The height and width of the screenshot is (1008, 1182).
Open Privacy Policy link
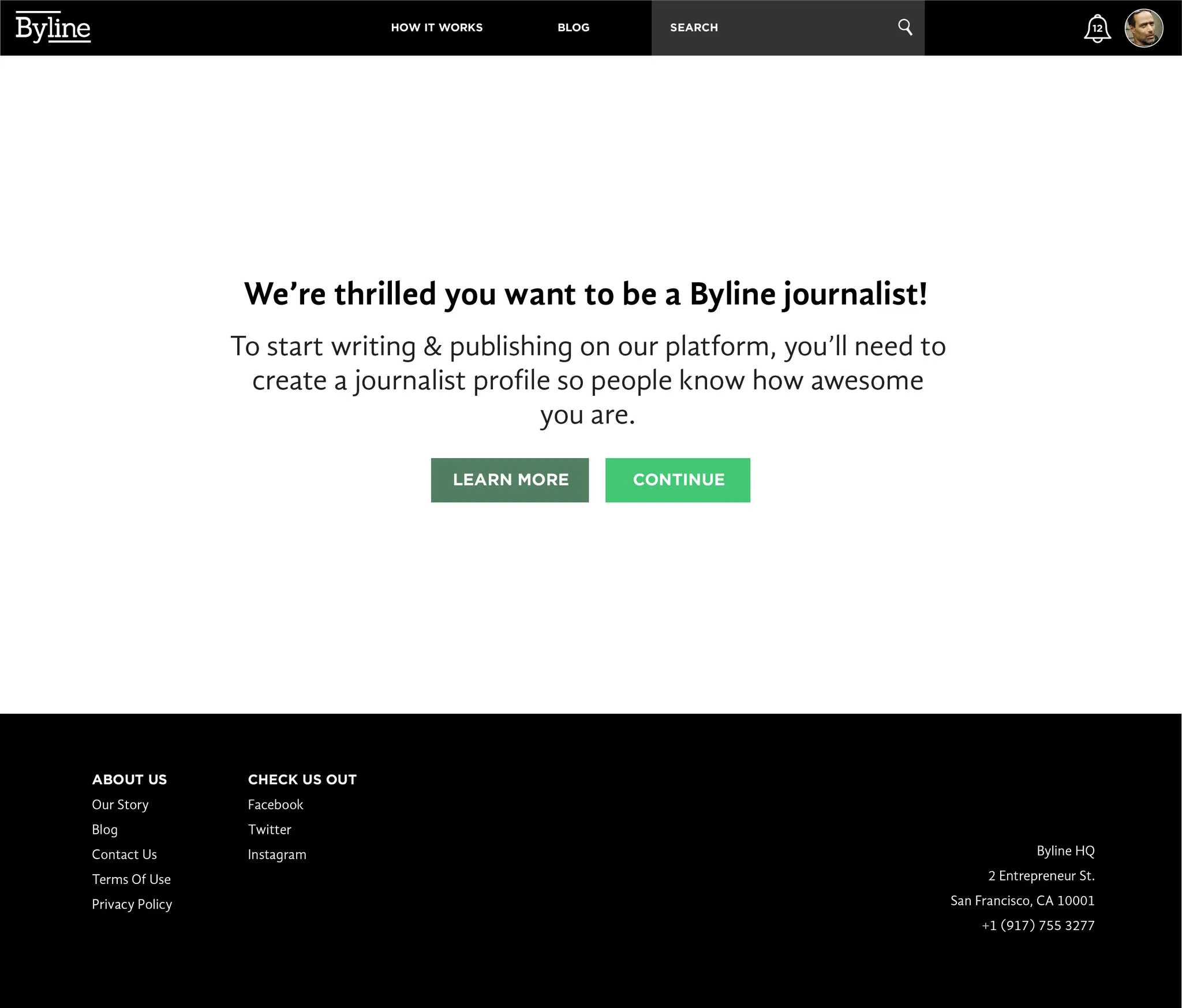tap(132, 904)
